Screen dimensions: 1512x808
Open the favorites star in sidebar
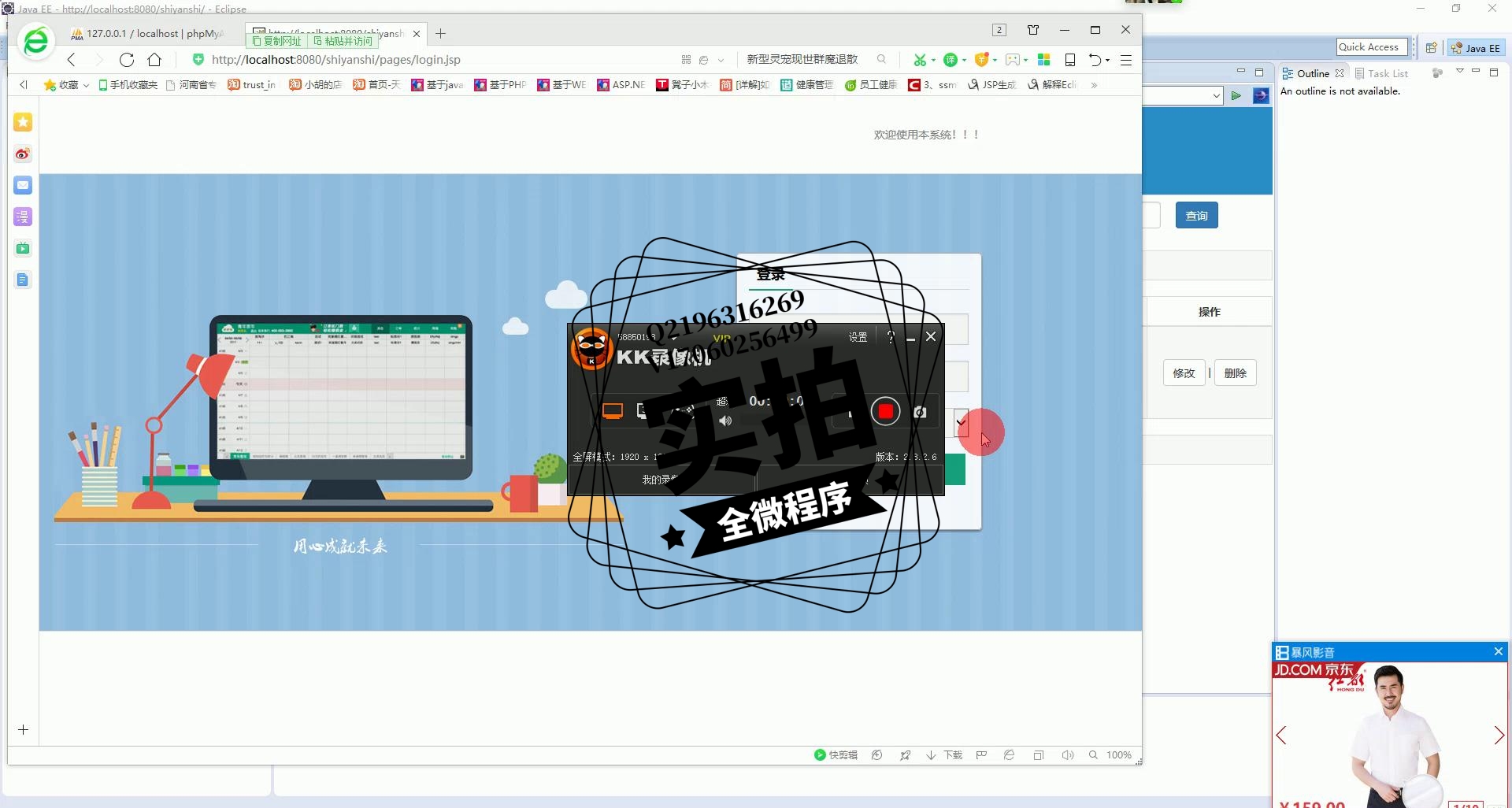pos(23,122)
